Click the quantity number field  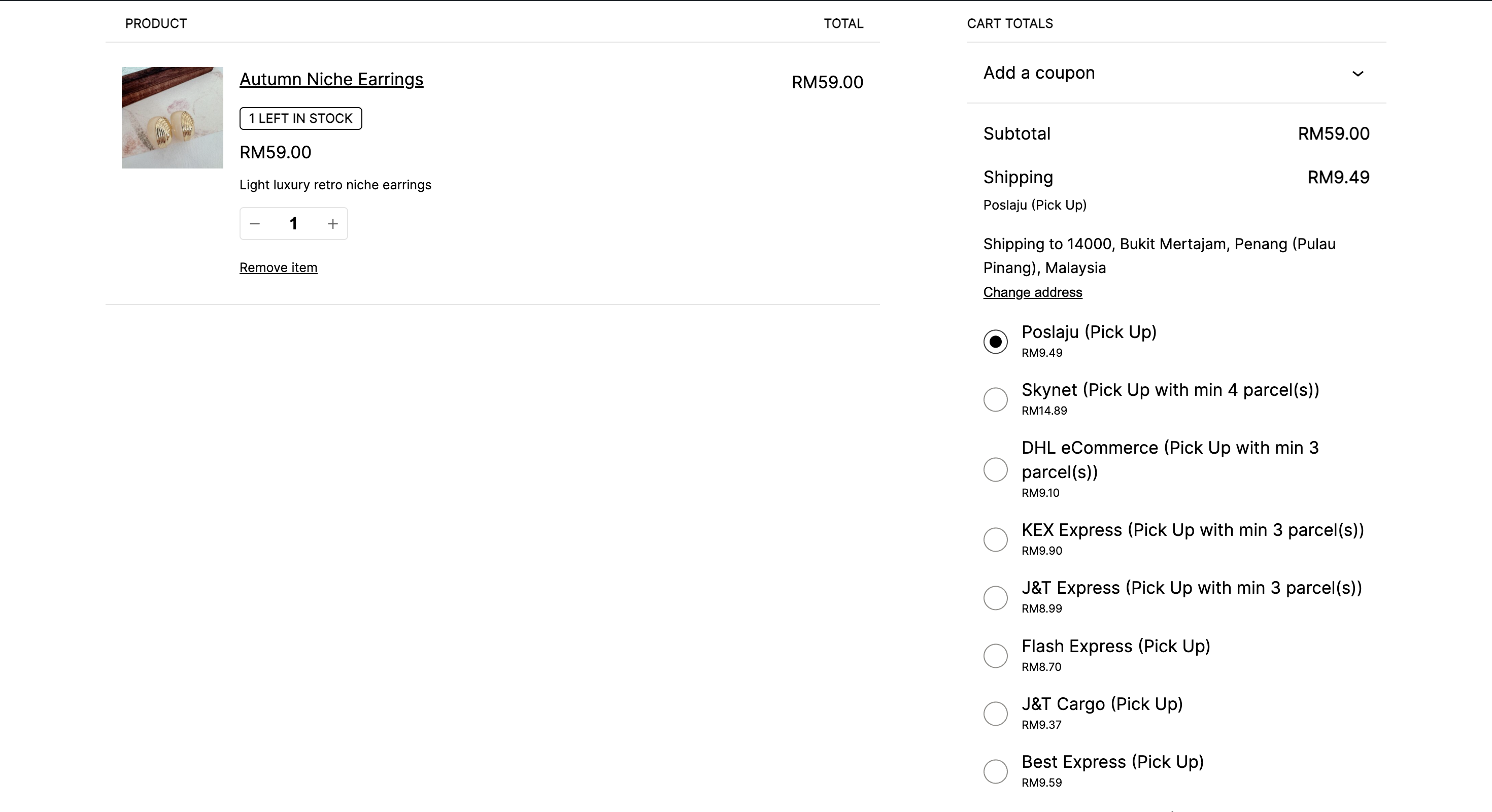pos(294,224)
